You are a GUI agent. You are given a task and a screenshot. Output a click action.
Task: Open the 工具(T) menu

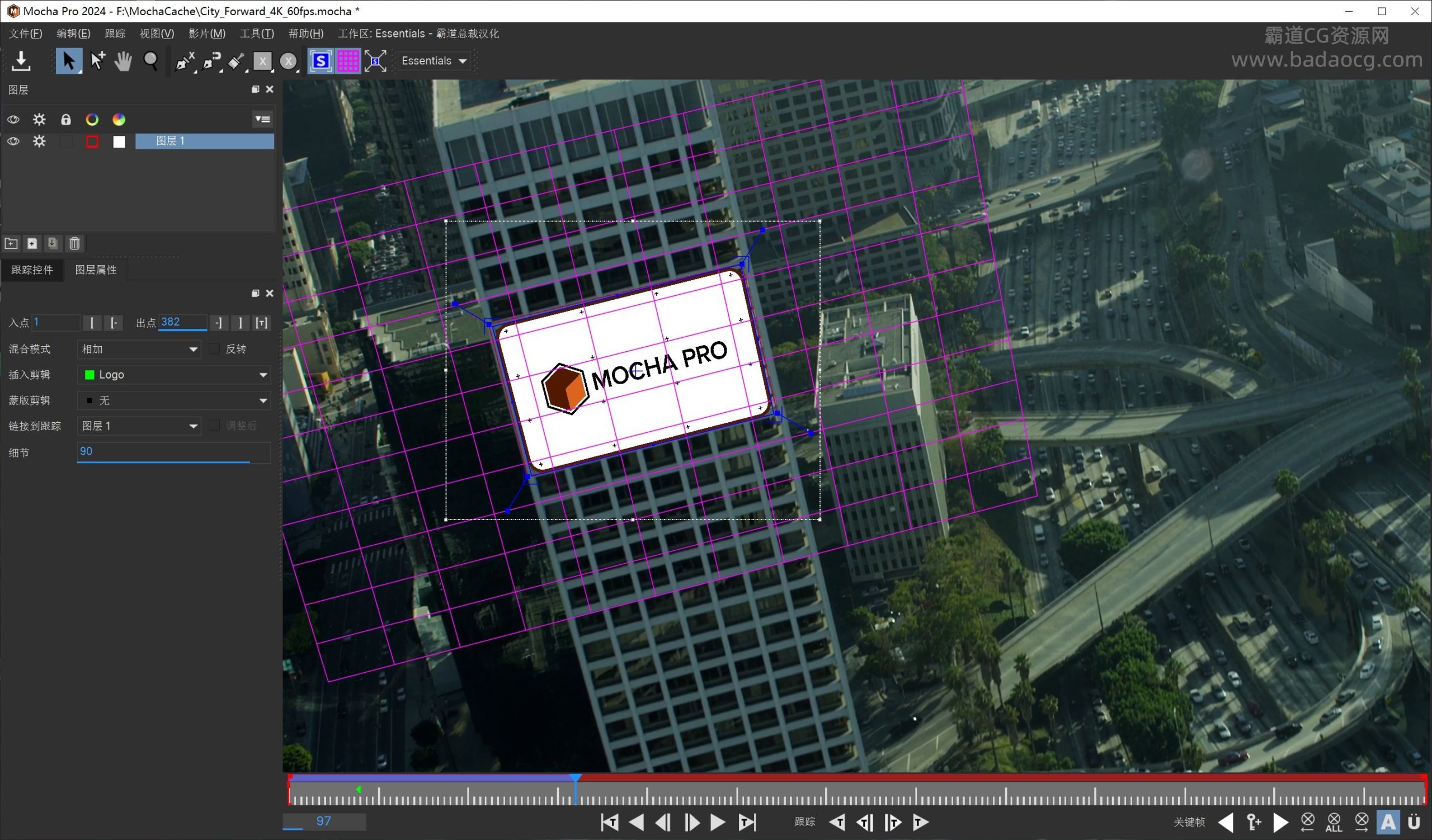pos(257,34)
